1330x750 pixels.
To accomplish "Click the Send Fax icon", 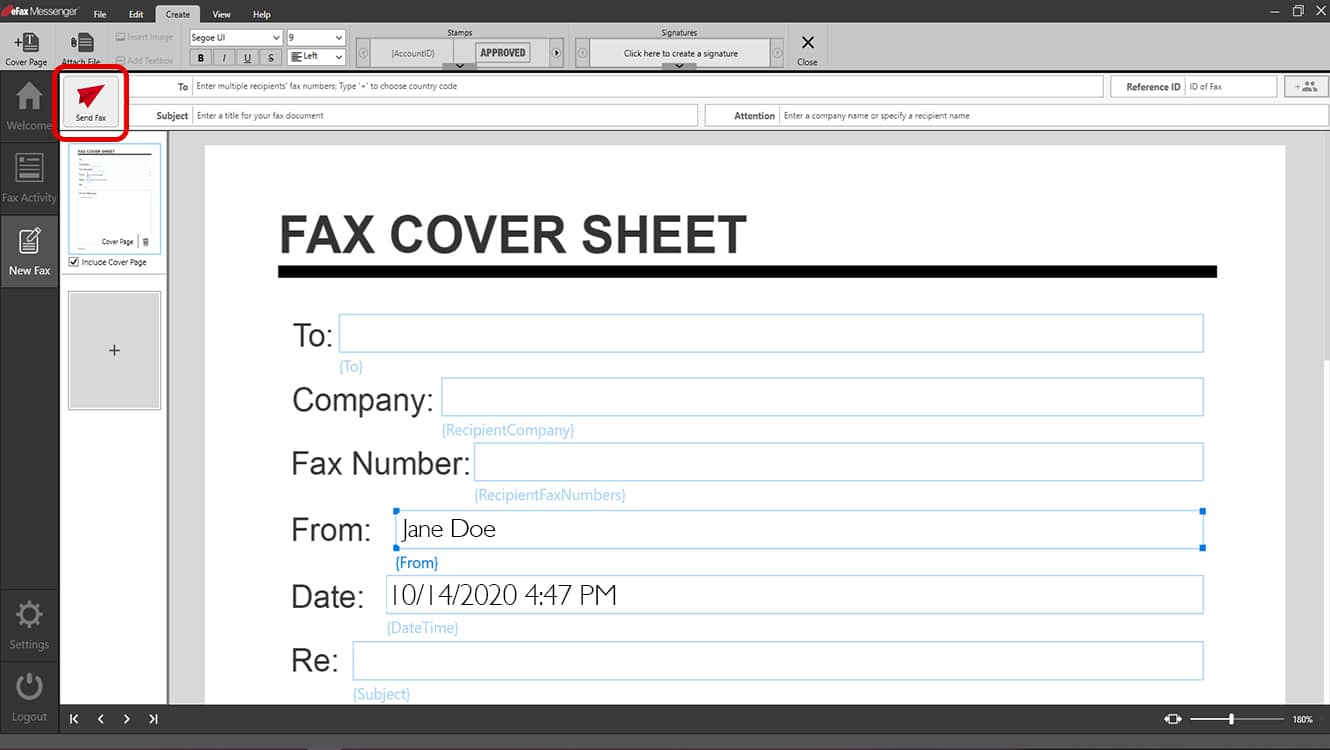I will 91,102.
